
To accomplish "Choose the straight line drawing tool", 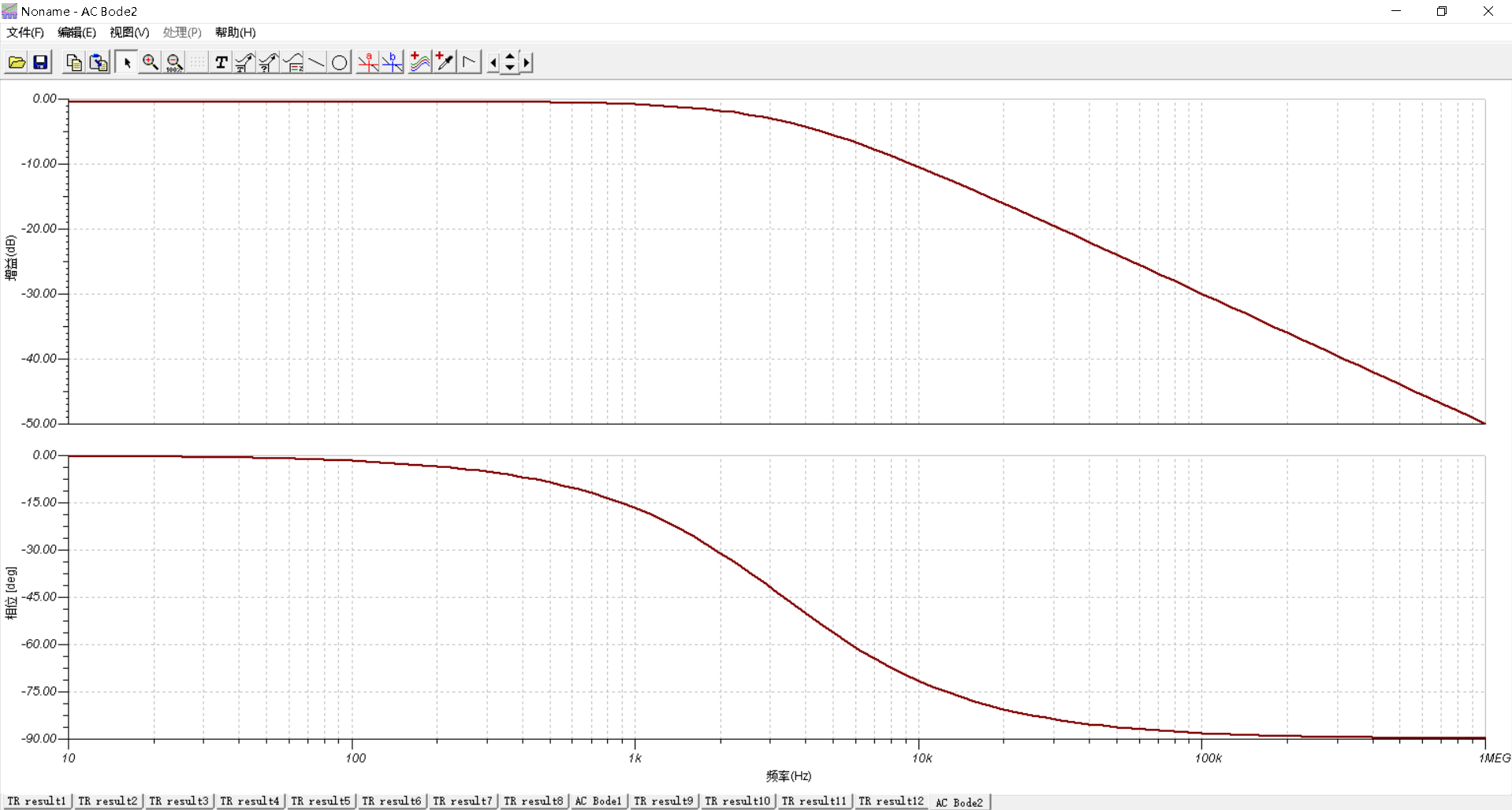I will coord(316,62).
